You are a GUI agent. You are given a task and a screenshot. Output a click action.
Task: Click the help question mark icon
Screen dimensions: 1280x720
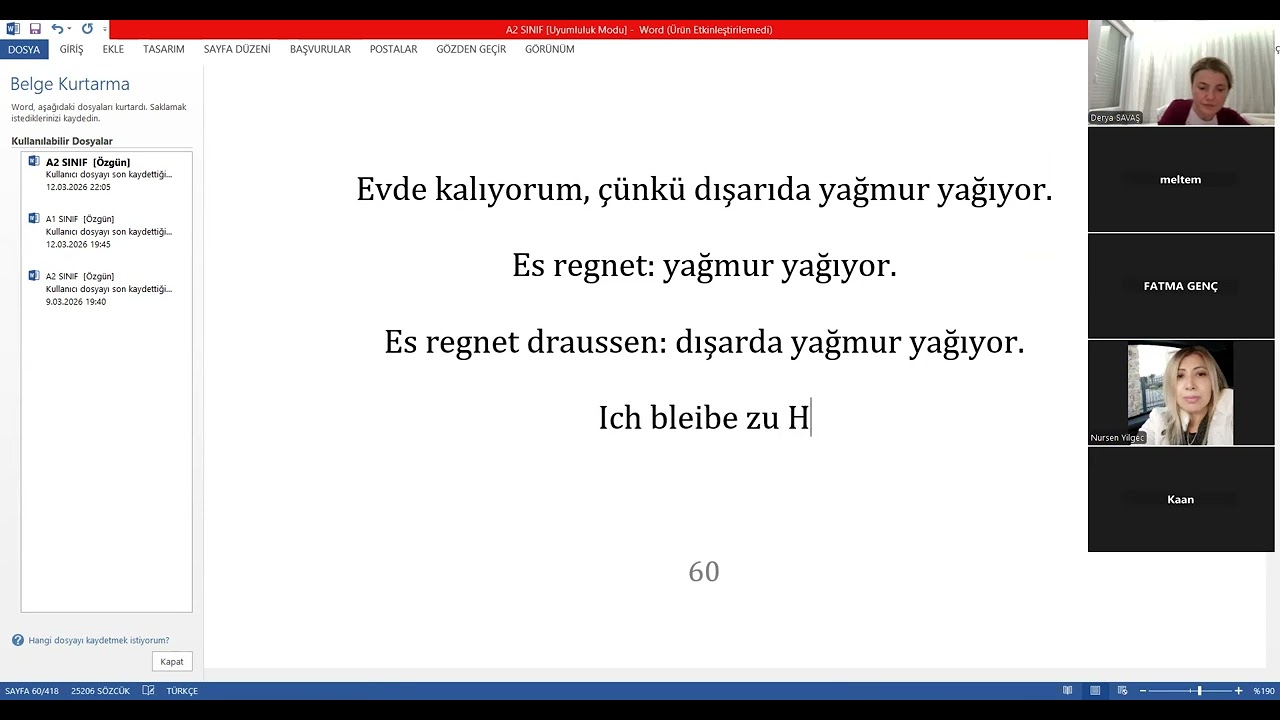(18, 640)
